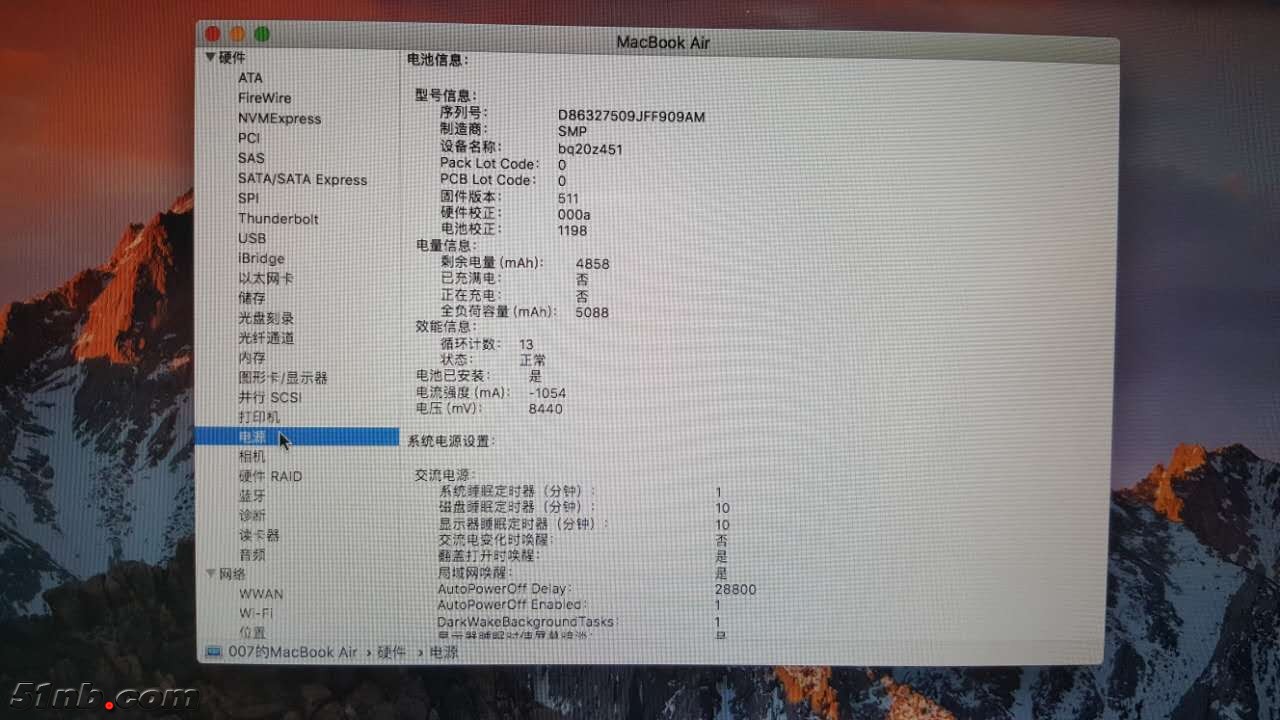Open SATA/SATA Express in the sidebar
Viewport: 1280px width, 720px height.
pos(302,180)
